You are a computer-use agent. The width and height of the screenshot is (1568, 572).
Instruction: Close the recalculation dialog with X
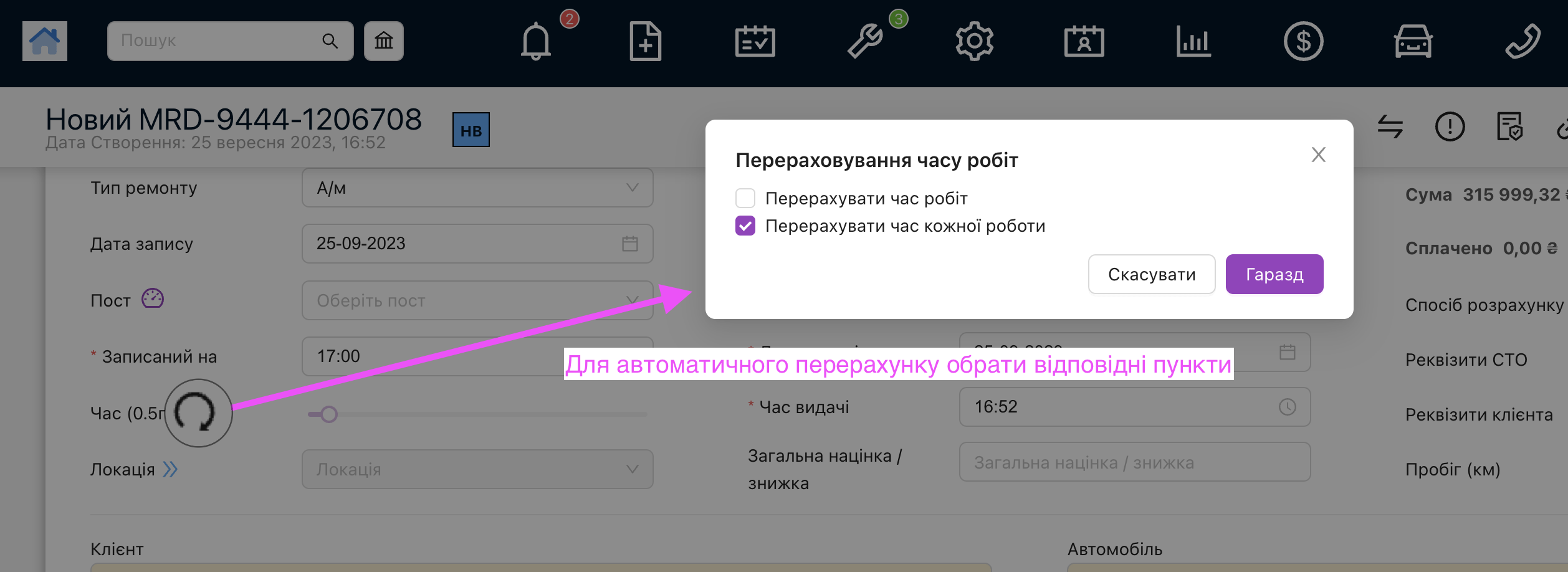1318,155
